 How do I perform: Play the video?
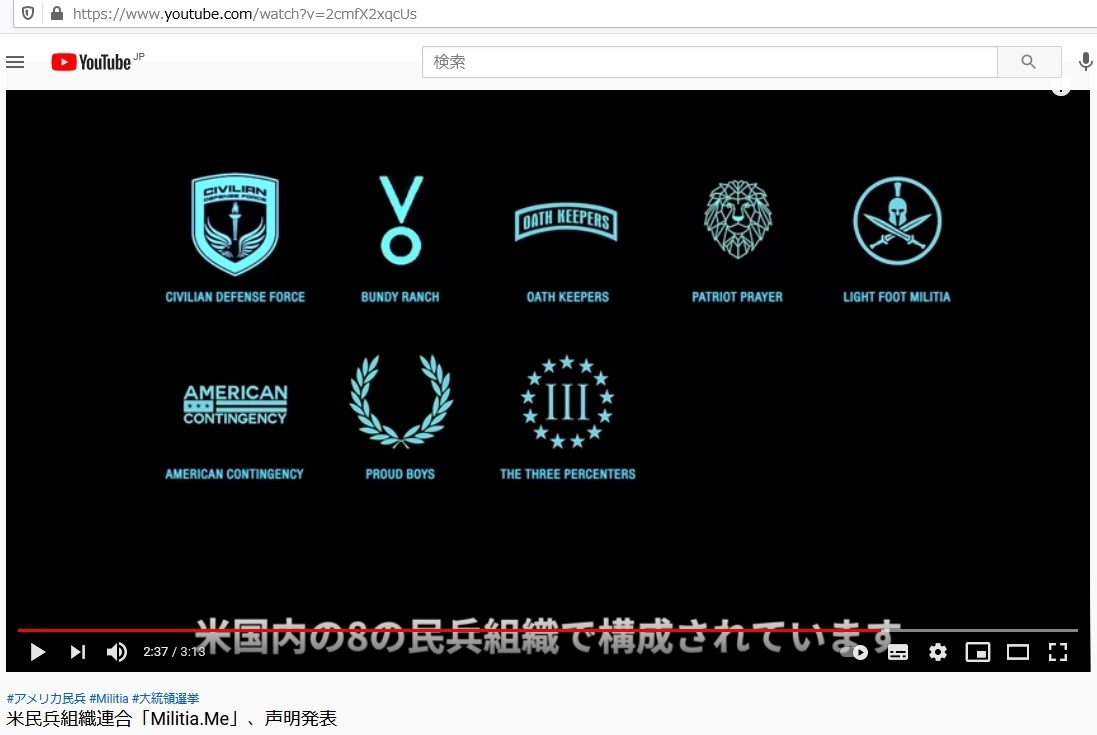(38, 652)
